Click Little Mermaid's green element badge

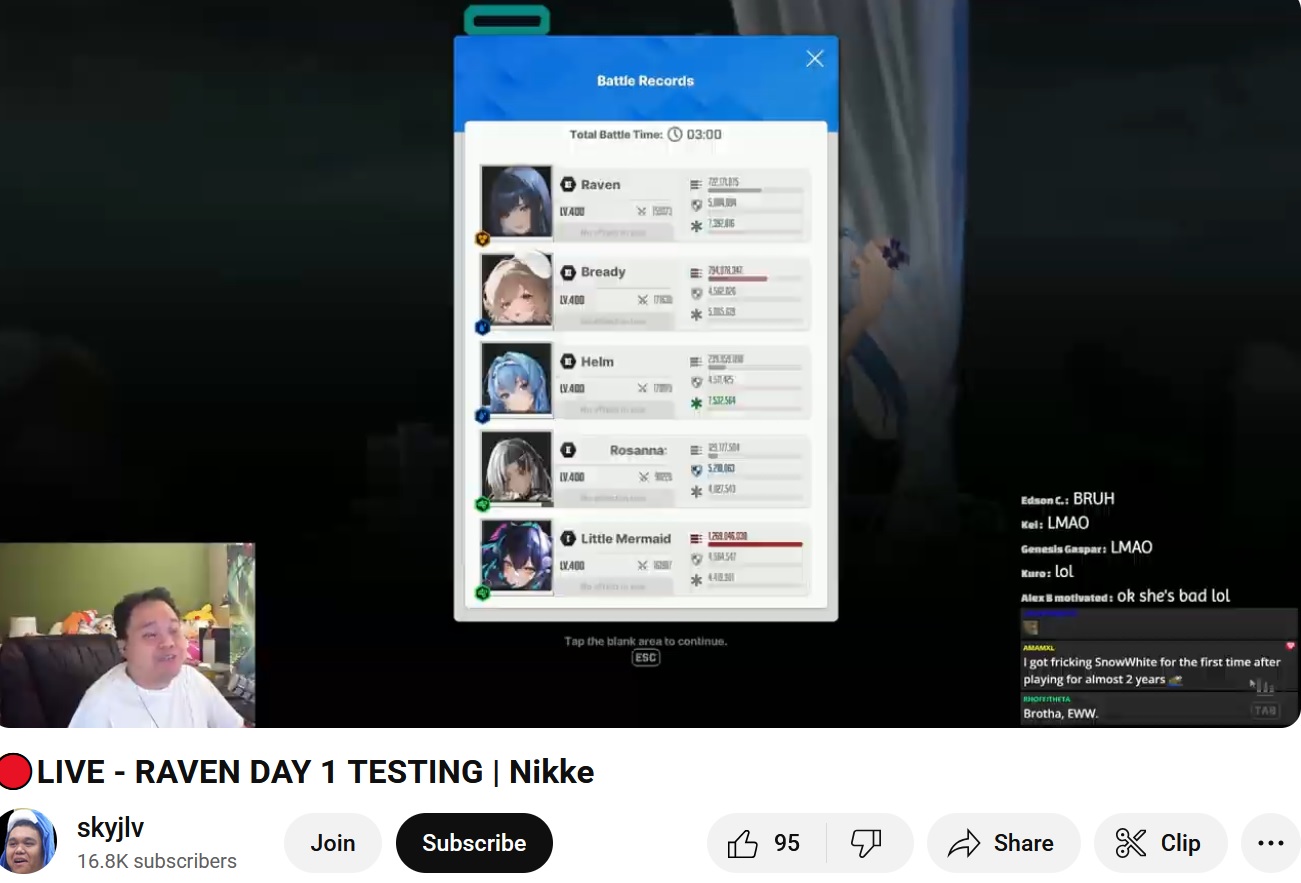point(482,593)
